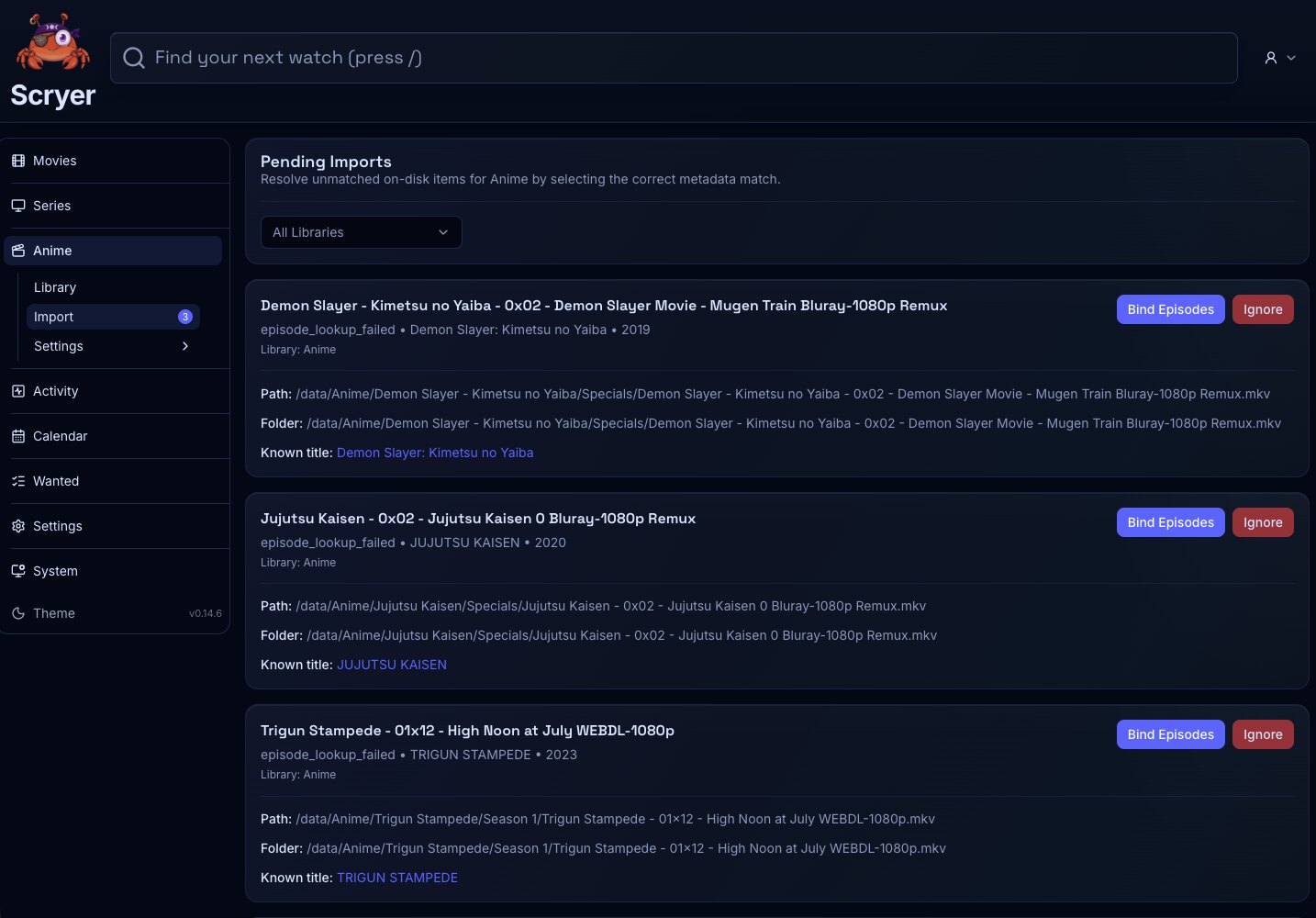The width and height of the screenshot is (1316, 918).
Task: Ignore the Jujutsu Kaisen import
Action: click(1263, 522)
